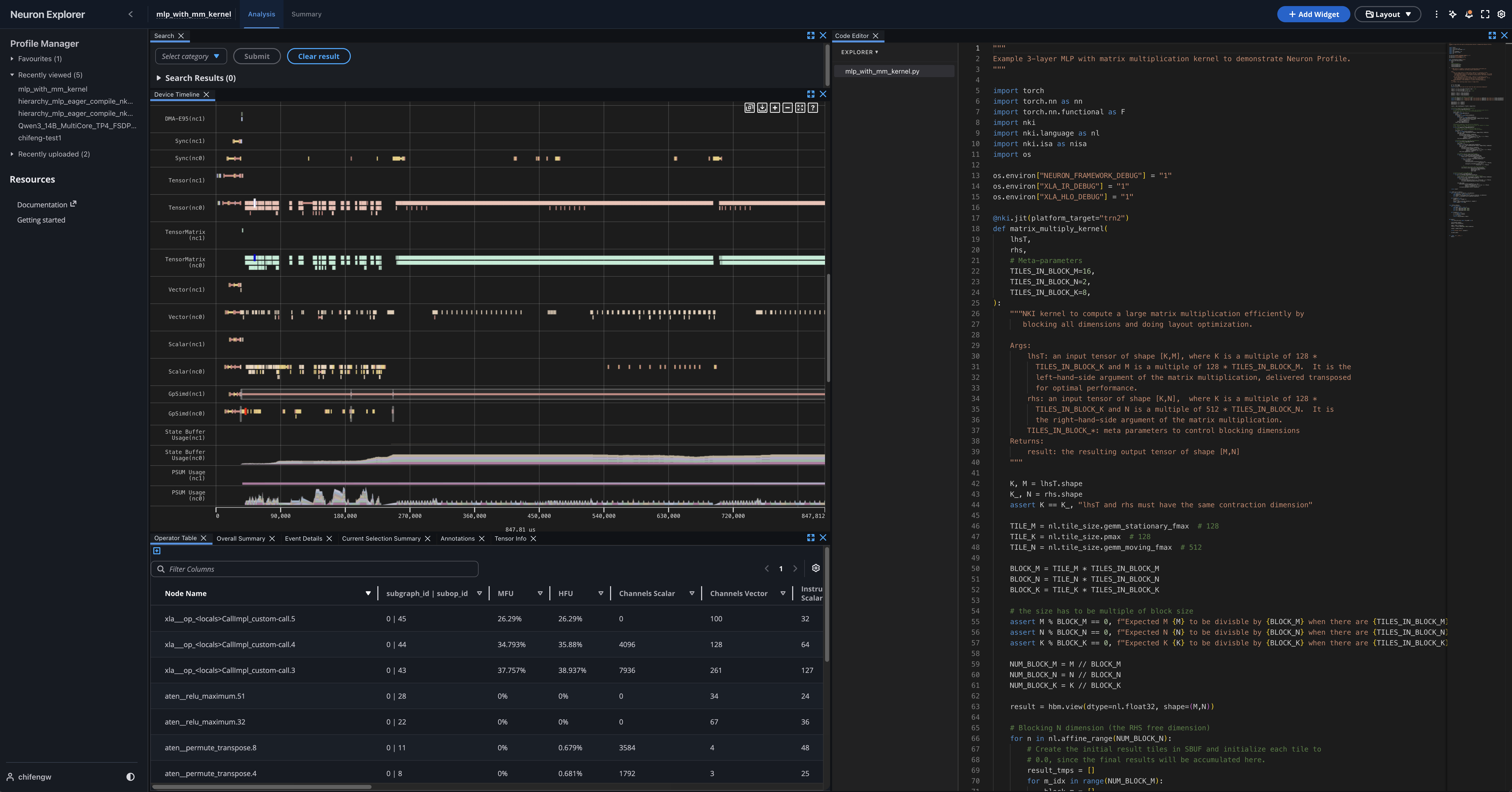This screenshot has width=1512, height=792.
Task: Click the three-dot more options icon
Action: pos(1436,14)
